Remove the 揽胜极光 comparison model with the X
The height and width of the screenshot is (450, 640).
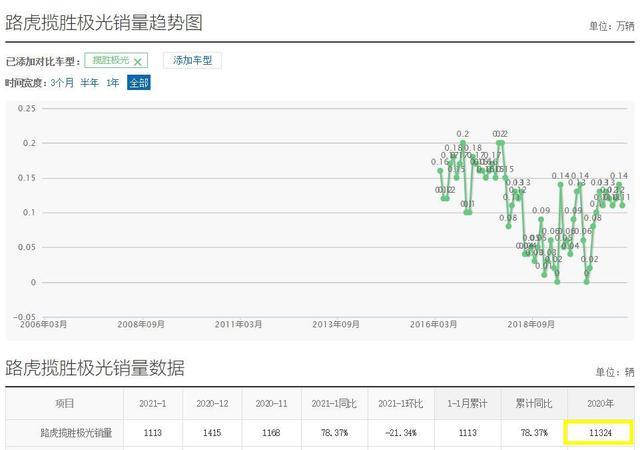click(138, 62)
